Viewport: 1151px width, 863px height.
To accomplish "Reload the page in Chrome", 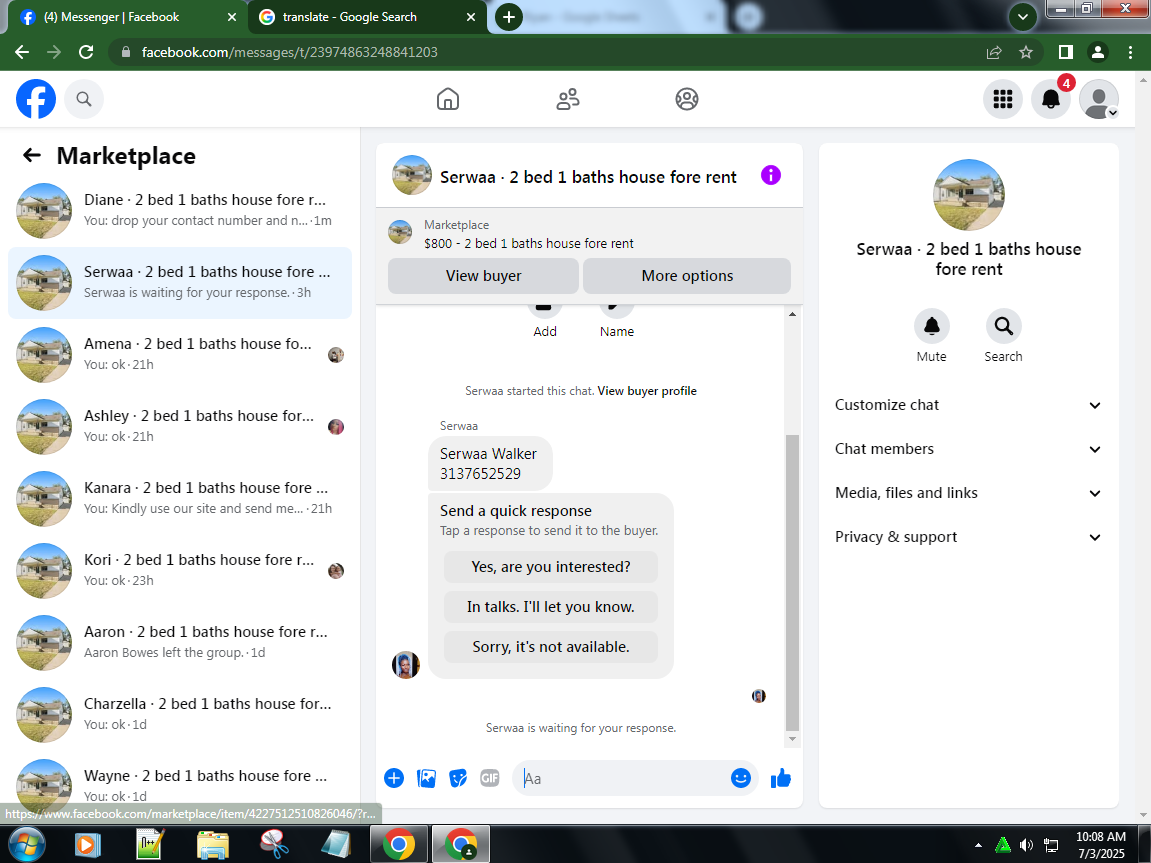I will click(86, 52).
